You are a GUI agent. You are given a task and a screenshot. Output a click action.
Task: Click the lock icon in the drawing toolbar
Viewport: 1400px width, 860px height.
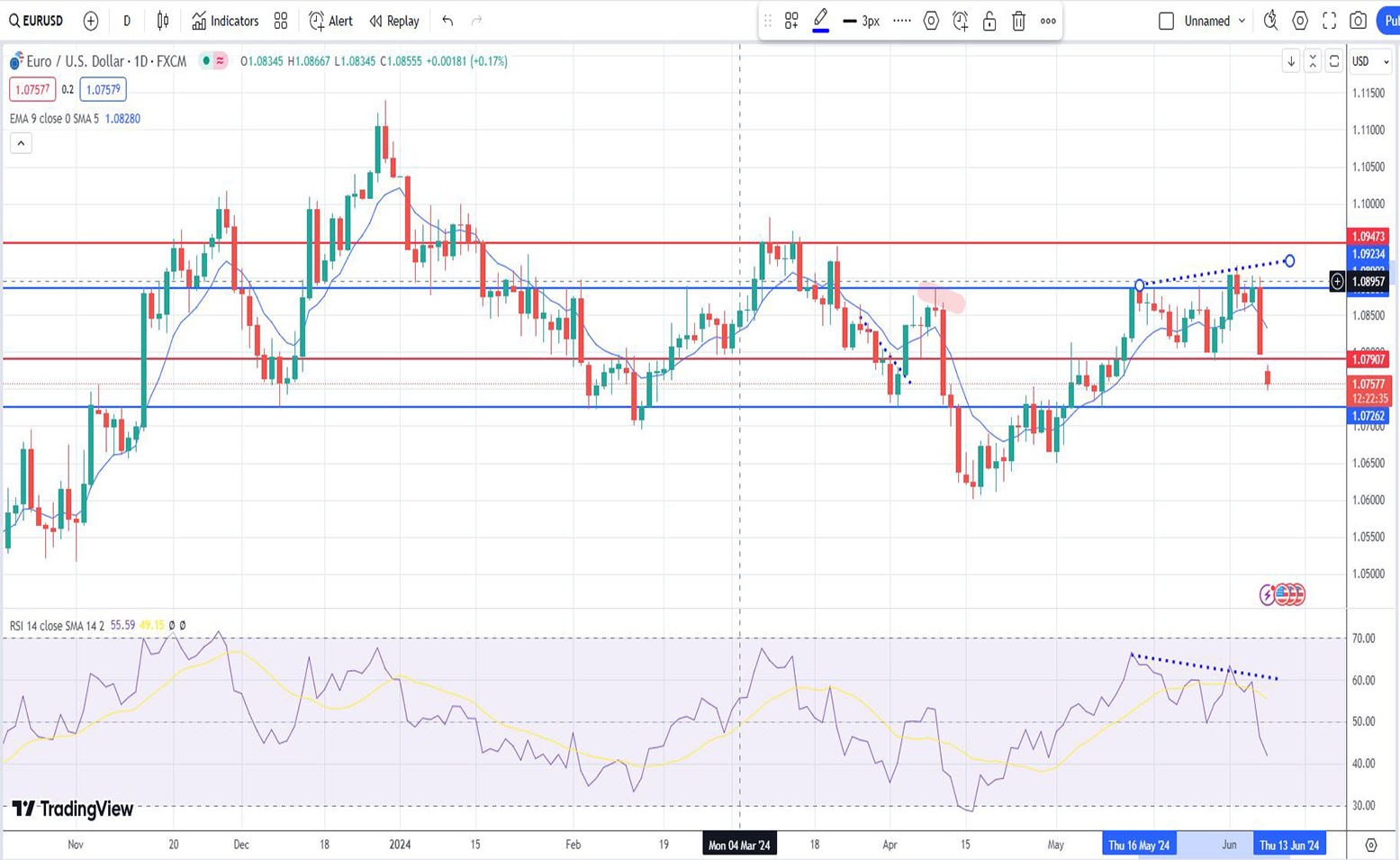point(989,21)
